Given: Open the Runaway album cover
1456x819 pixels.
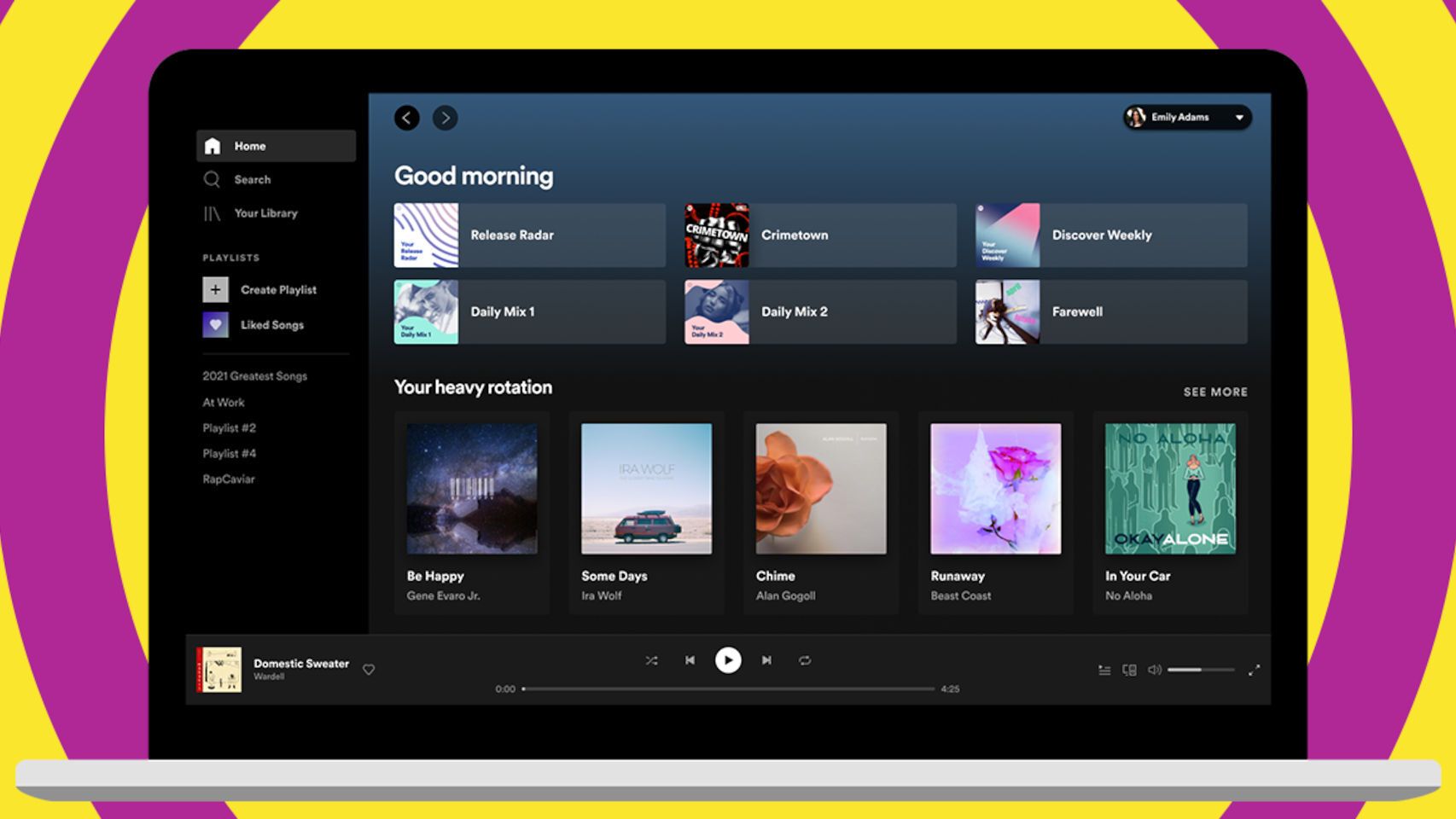Looking at the screenshot, I should [996, 489].
